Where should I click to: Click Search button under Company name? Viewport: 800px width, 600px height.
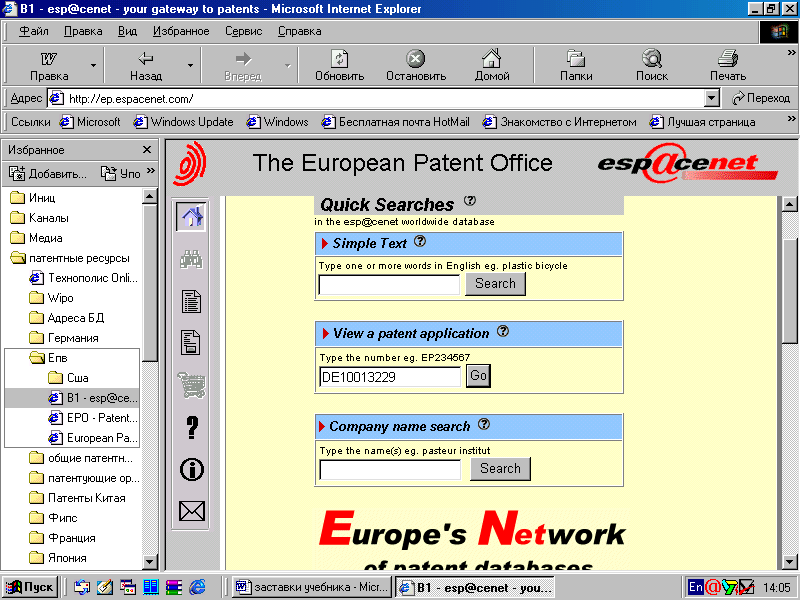tap(501, 469)
